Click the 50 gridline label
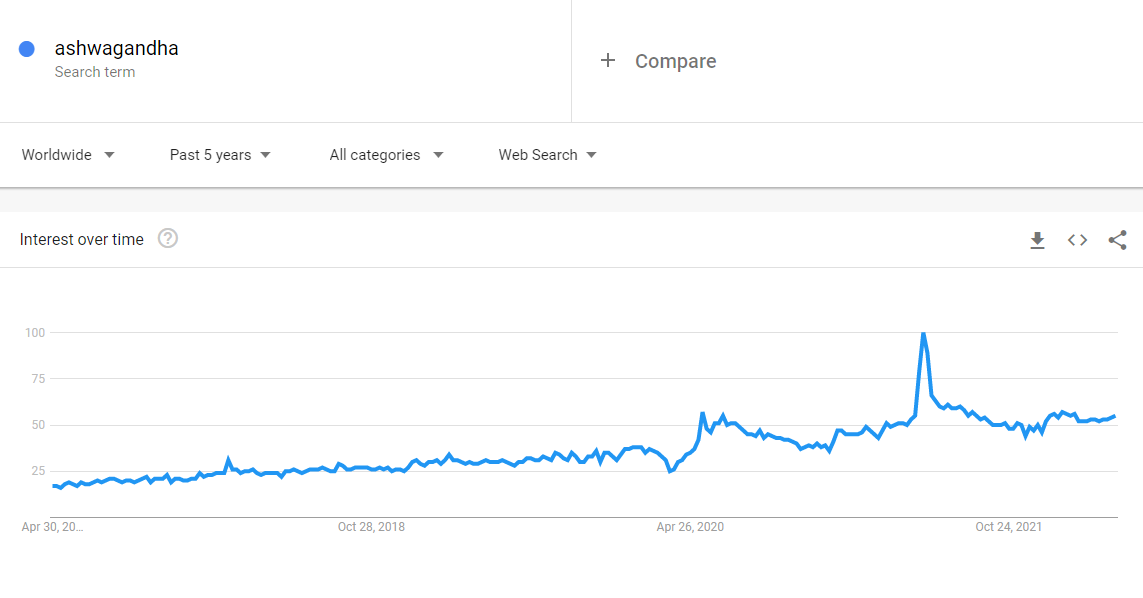The width and height of the screenshot is (1143, 598). click(38, 424)
